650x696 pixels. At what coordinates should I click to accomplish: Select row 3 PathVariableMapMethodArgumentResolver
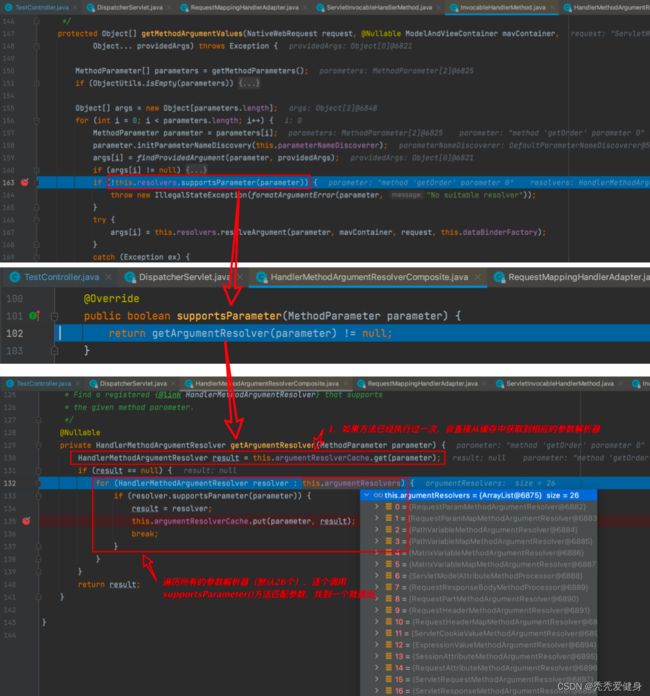pyautogui.click(x=479, y=541)
